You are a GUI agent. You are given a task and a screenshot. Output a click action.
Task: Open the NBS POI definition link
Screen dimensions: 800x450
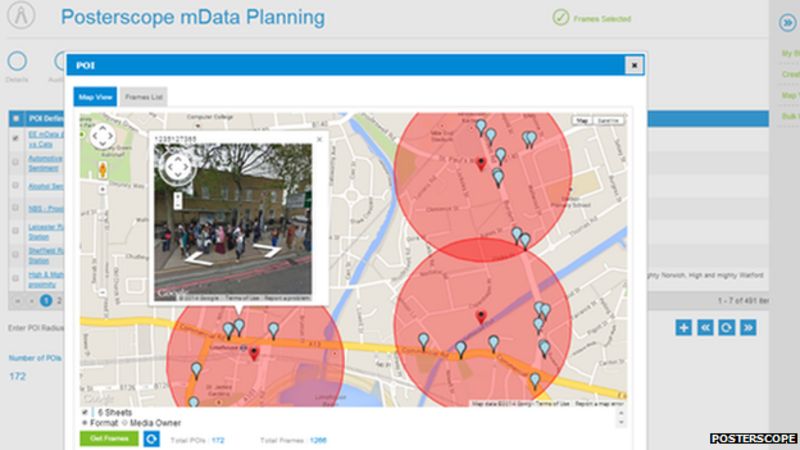46,209
